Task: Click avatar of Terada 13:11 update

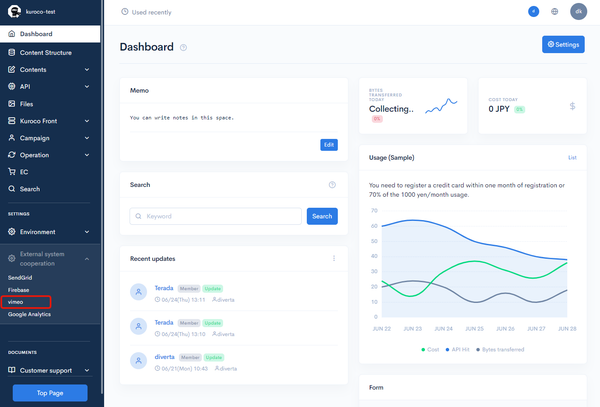Action: point(139,292)
